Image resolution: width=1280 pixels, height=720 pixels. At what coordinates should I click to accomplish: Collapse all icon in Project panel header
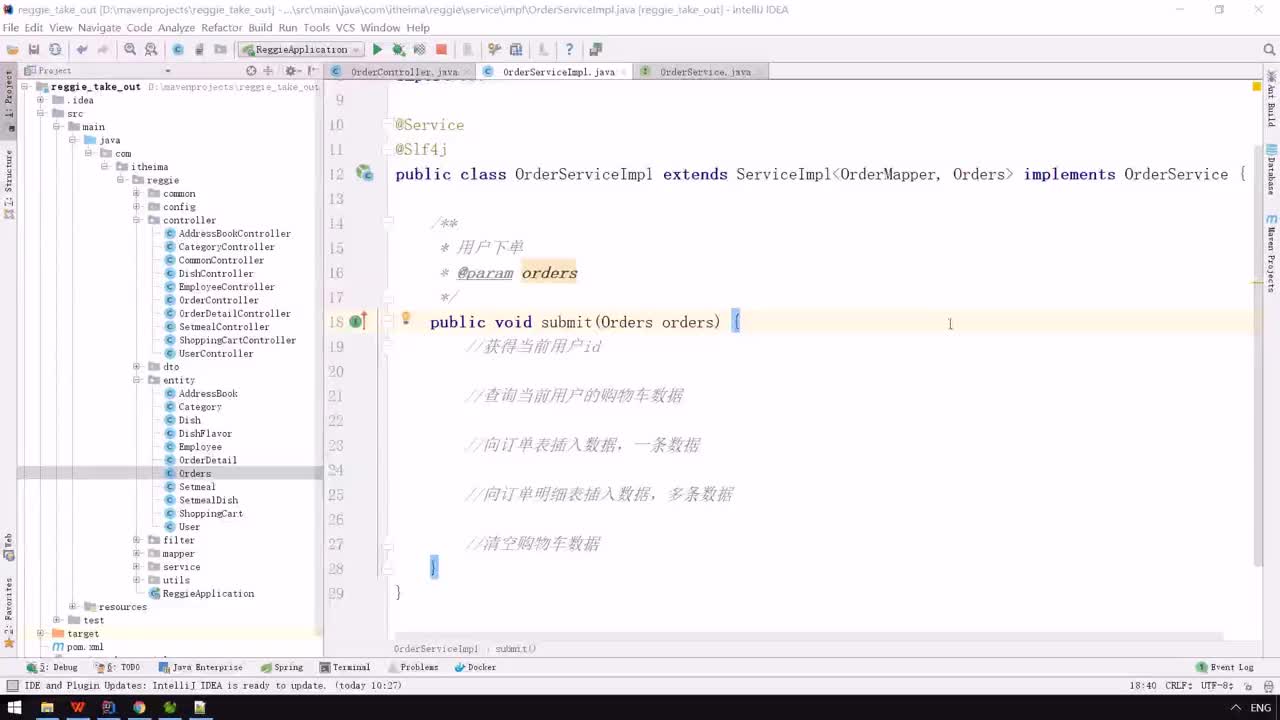click(268, 71)
